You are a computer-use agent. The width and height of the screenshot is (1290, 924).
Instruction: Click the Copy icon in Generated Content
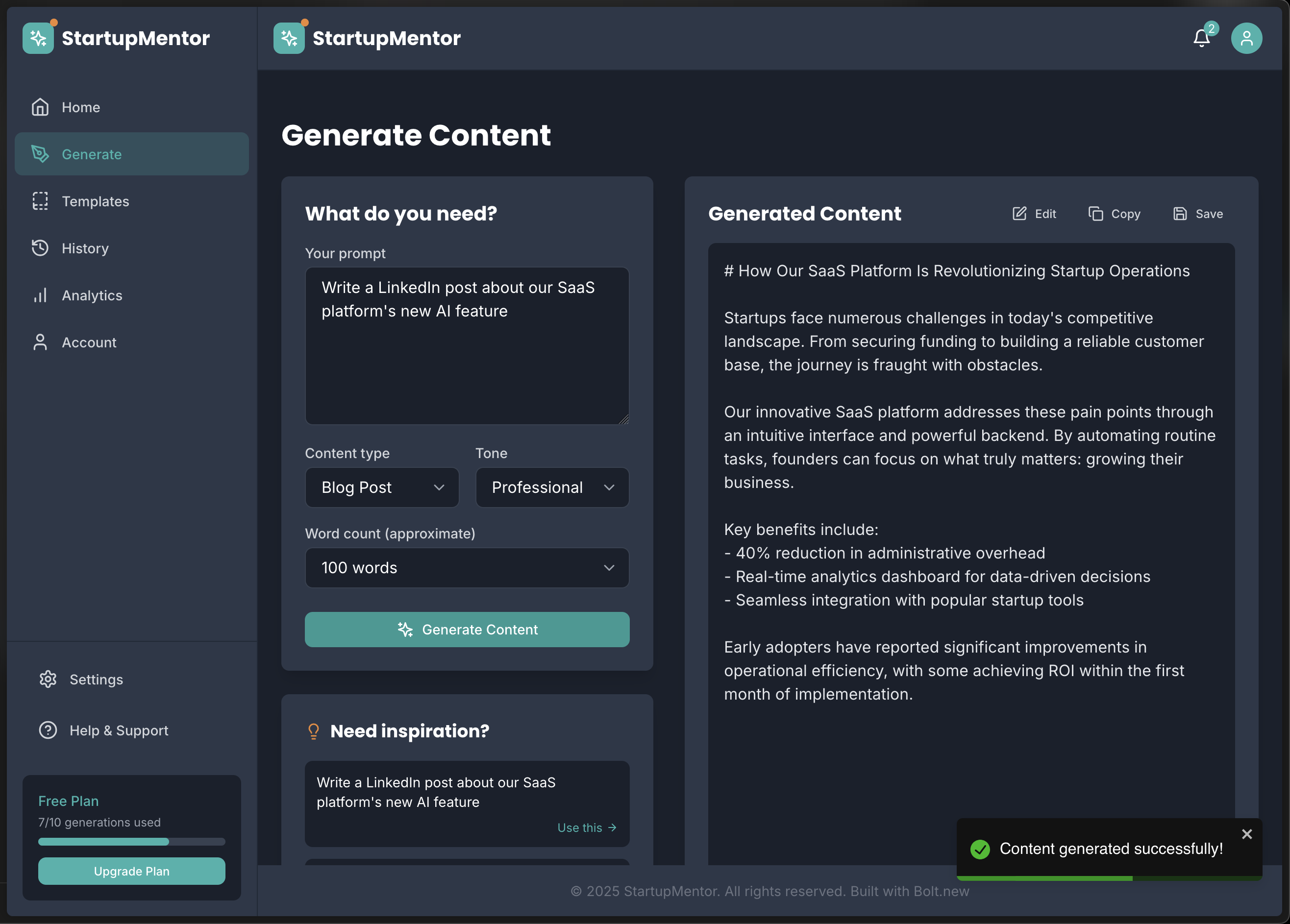point(1095,213)
